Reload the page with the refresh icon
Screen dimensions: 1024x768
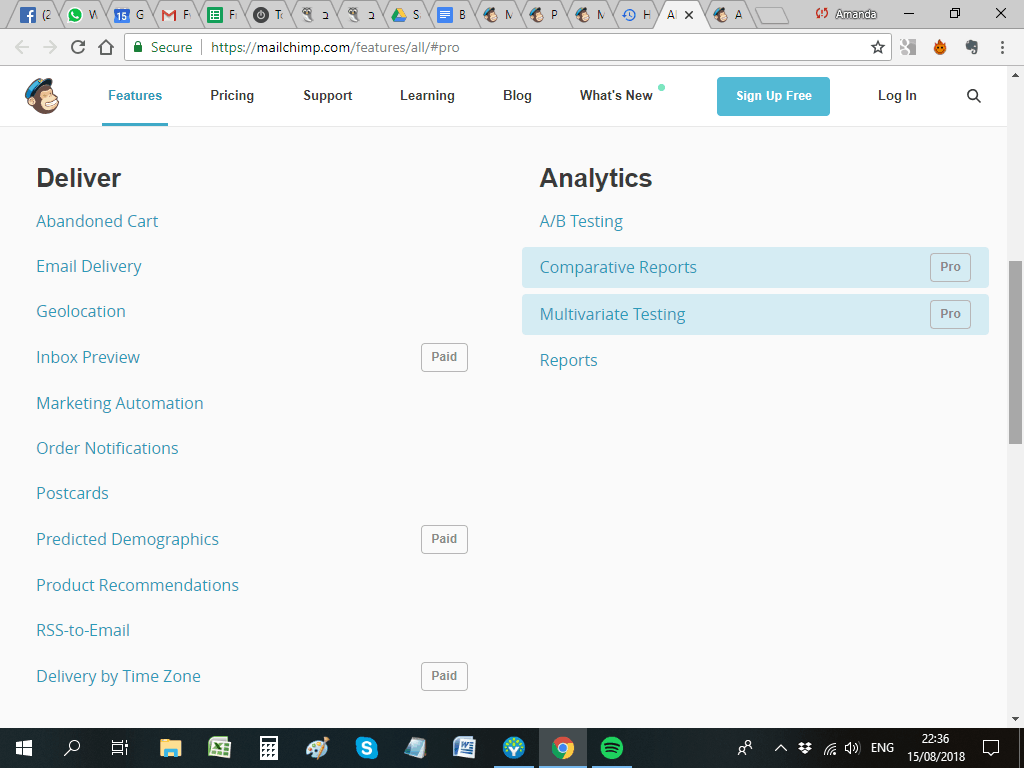point(78,47)
